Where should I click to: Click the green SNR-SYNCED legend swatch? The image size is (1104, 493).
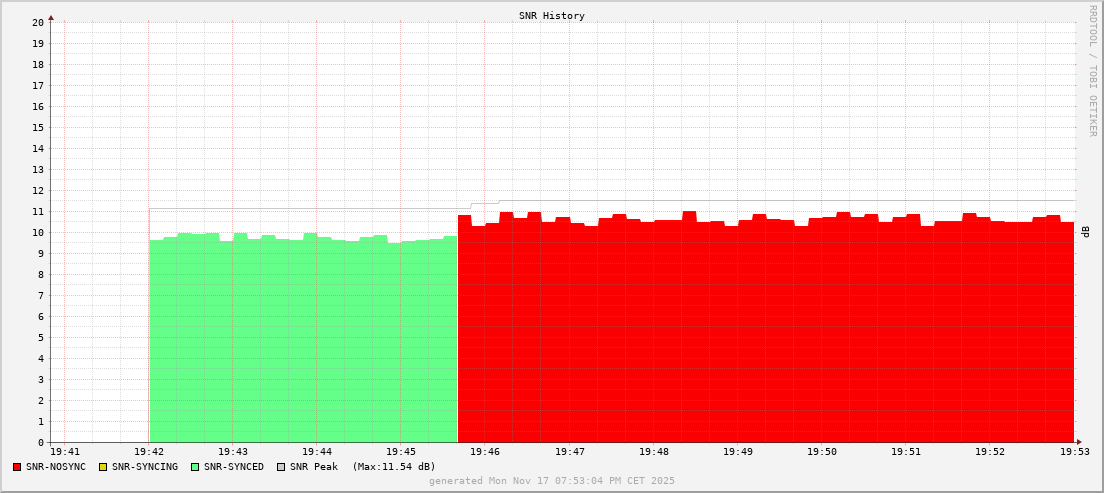[x=195, y=467]
